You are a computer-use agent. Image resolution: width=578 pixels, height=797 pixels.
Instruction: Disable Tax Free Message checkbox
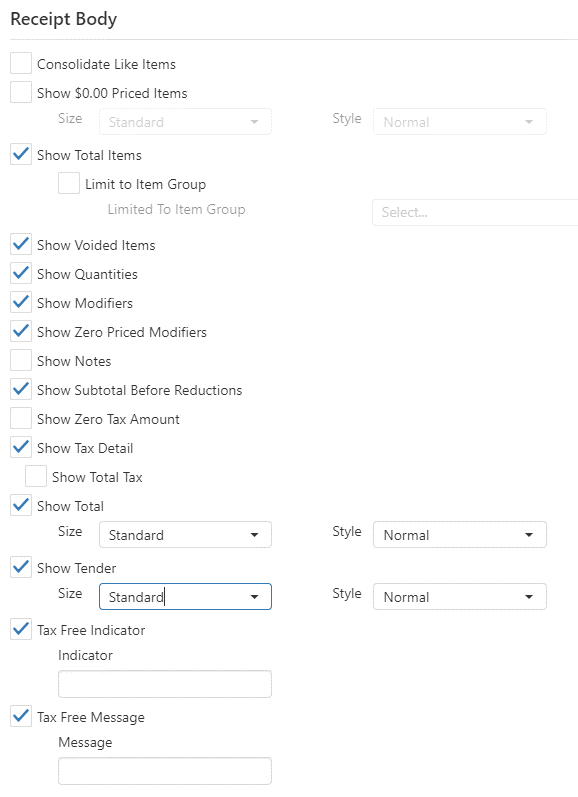tap(21, 716)
